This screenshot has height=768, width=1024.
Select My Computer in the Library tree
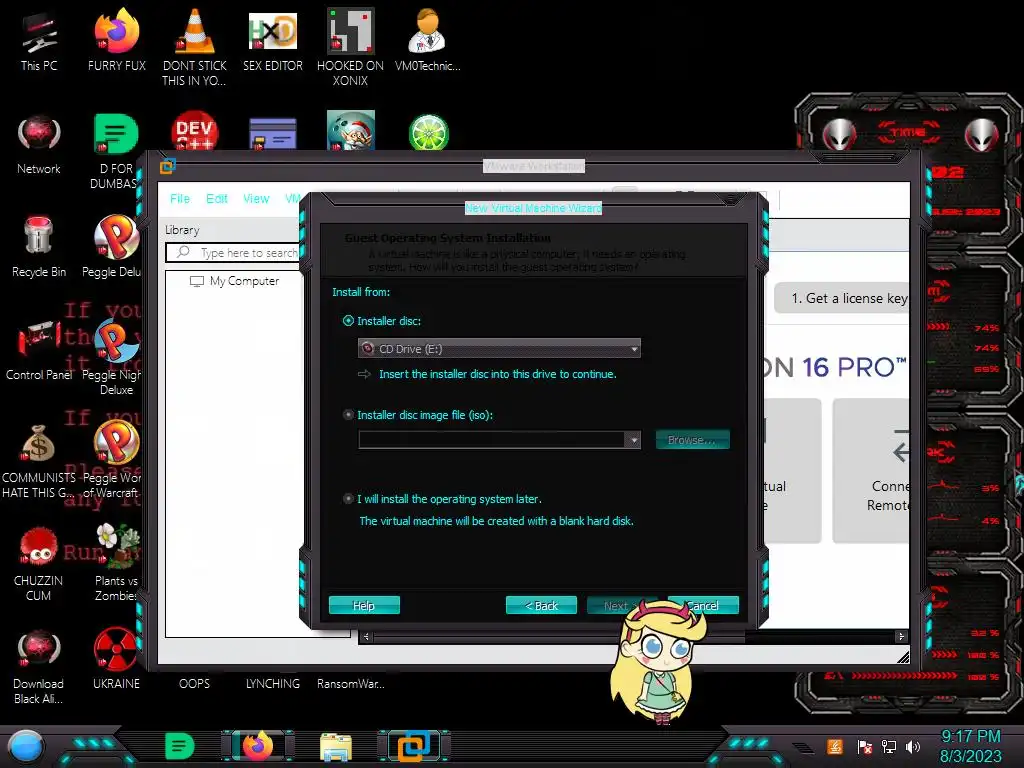[x=234, y=281]
